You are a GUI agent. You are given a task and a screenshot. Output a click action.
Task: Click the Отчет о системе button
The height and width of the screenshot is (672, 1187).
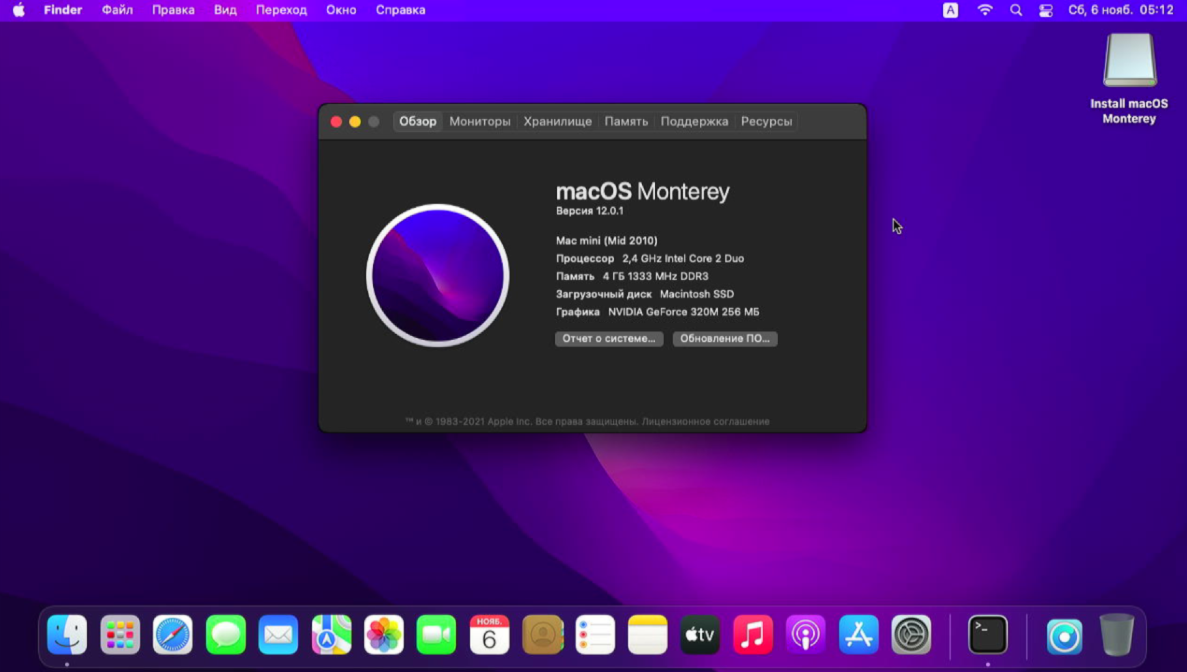[609, 338]
